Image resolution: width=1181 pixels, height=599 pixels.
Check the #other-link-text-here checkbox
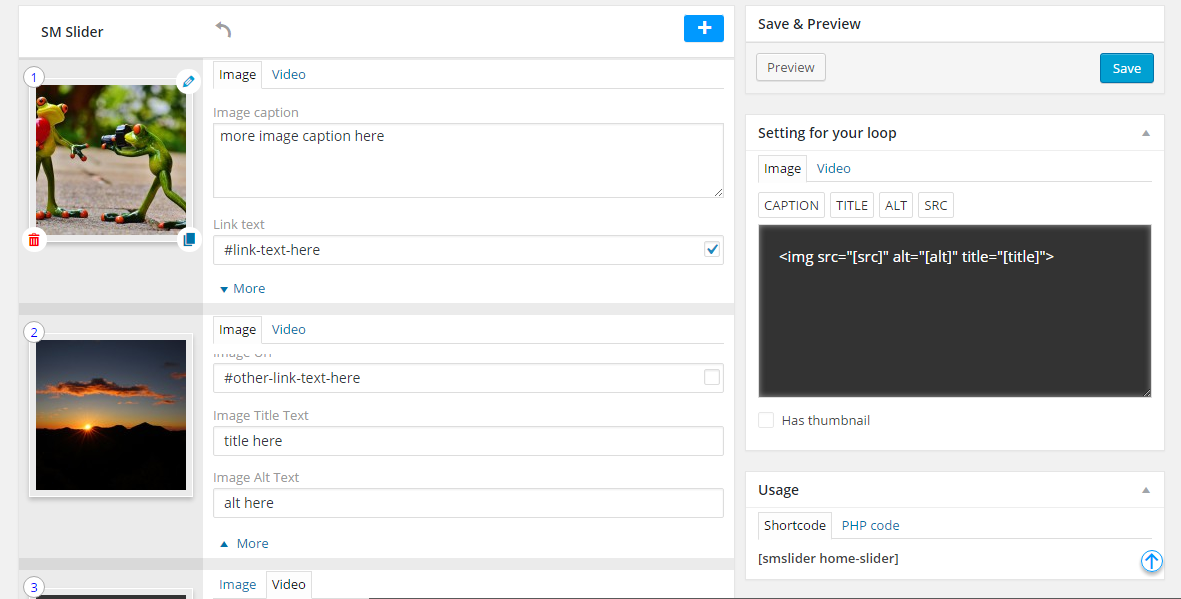[712, 378]
